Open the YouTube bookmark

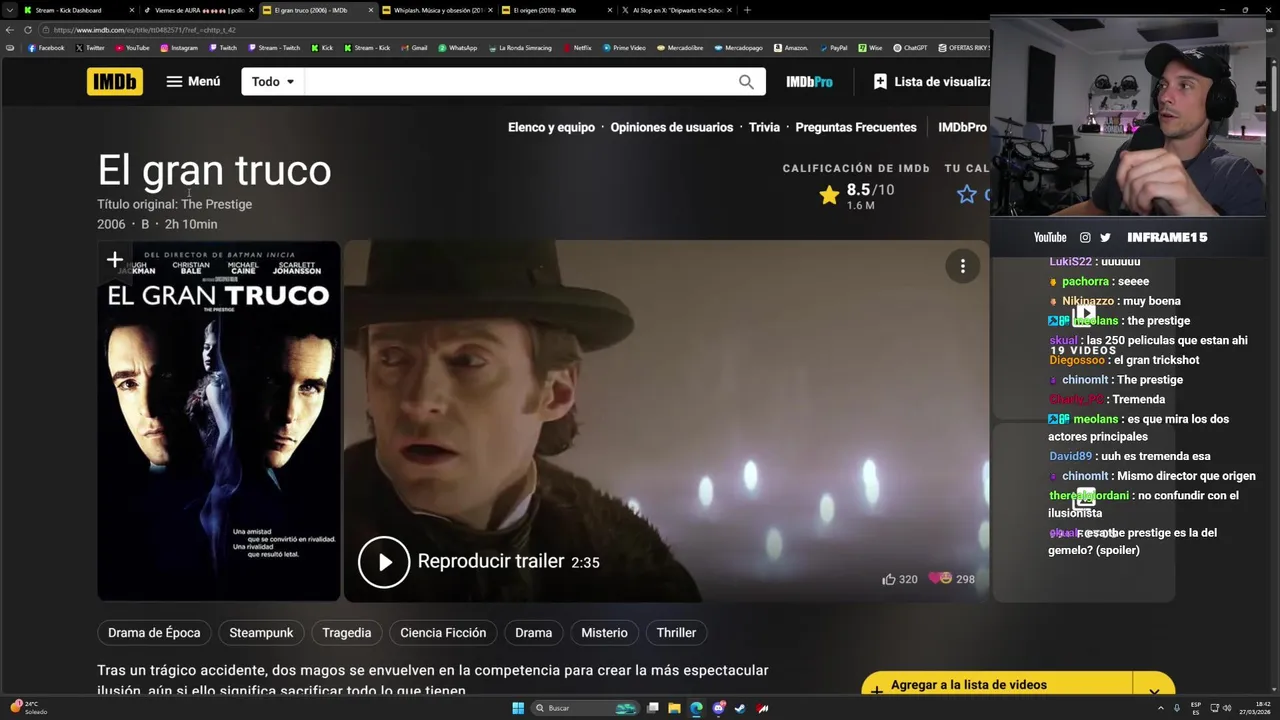[132, 48]
